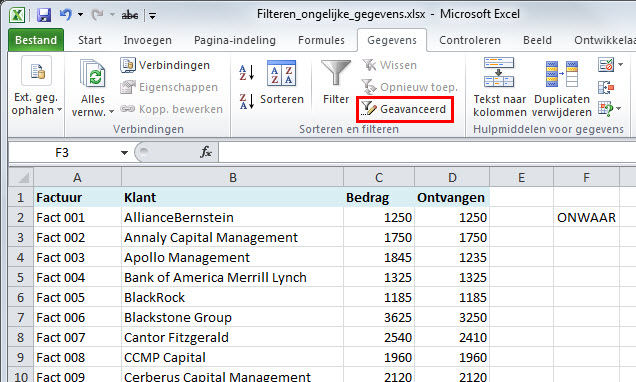
Task: Run spelling check abc icon
Action: click(x=130, y=15)
